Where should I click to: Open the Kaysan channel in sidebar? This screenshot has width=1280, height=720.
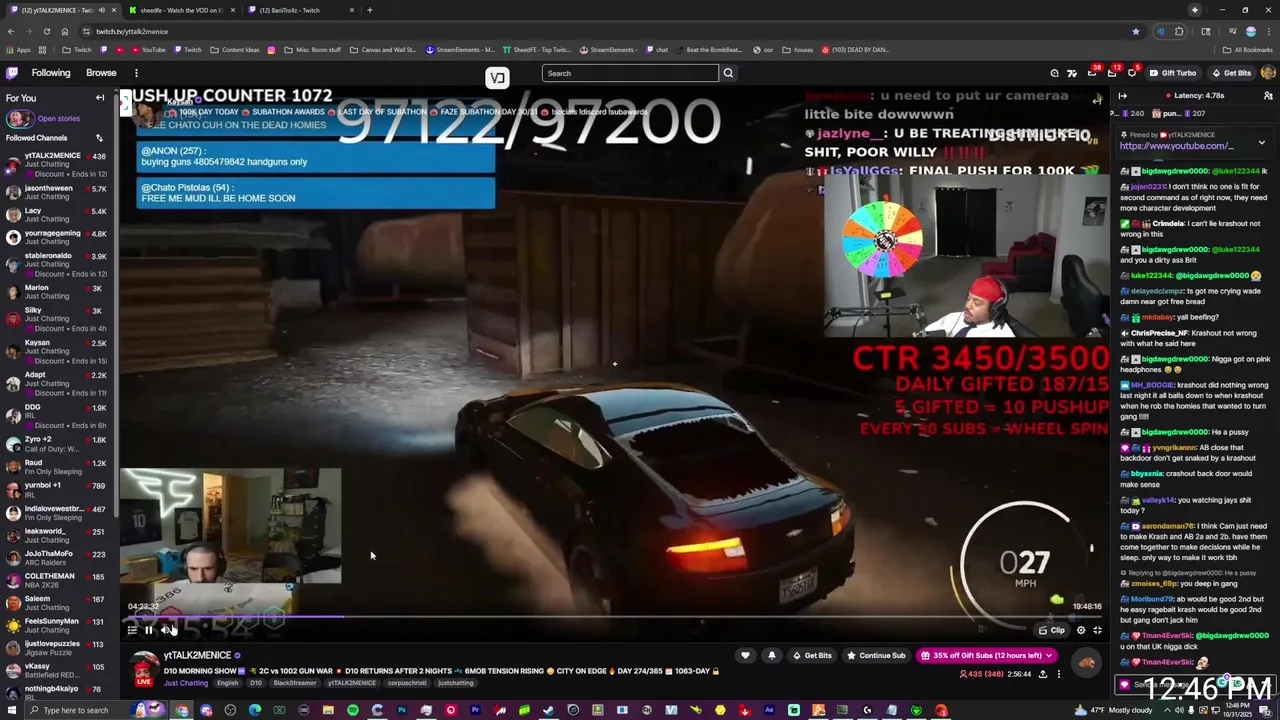tap(58, 347)
